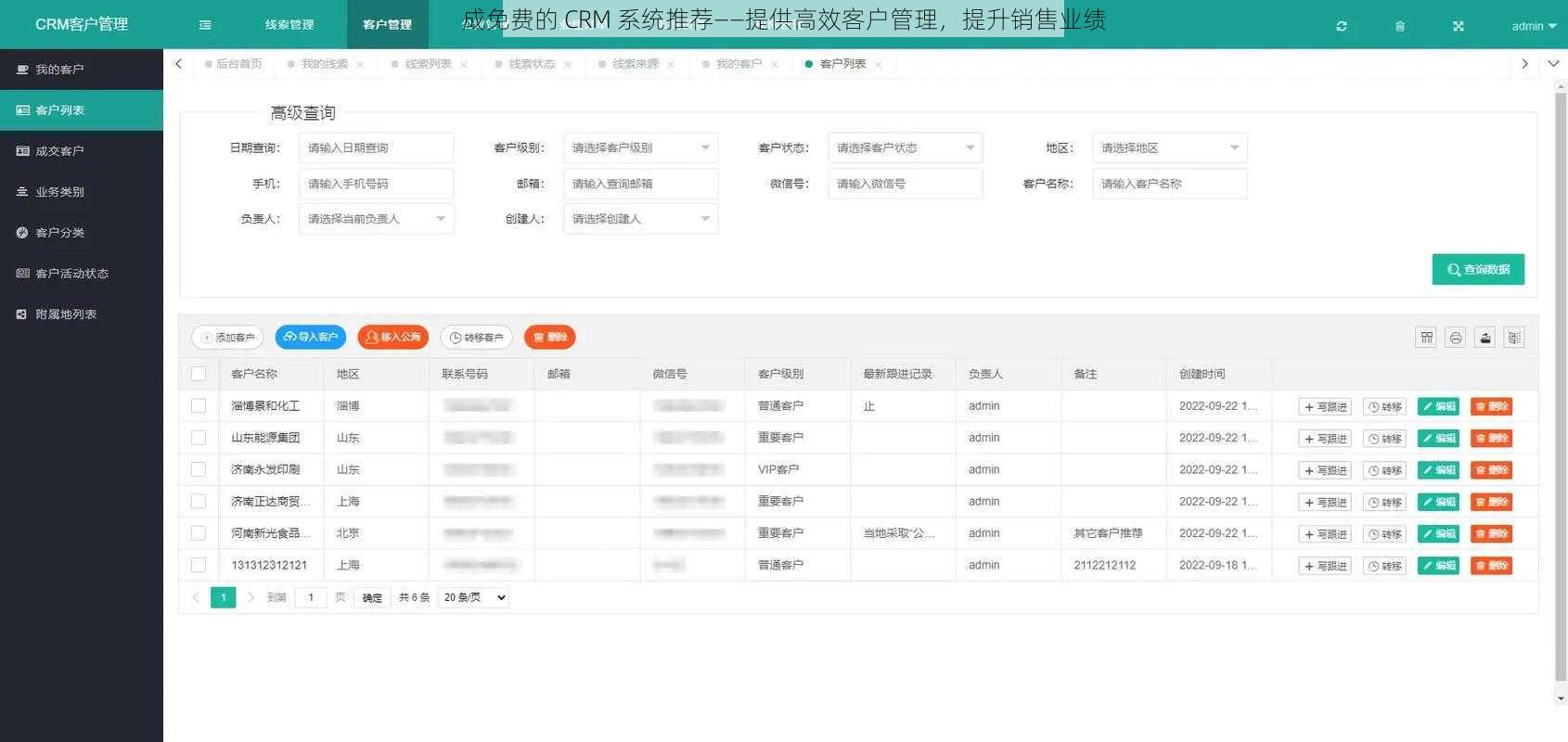Image resolution: width=1568 pixels, height=742 pixels.
Task: Click the print icon above table
Action: 1456,338
